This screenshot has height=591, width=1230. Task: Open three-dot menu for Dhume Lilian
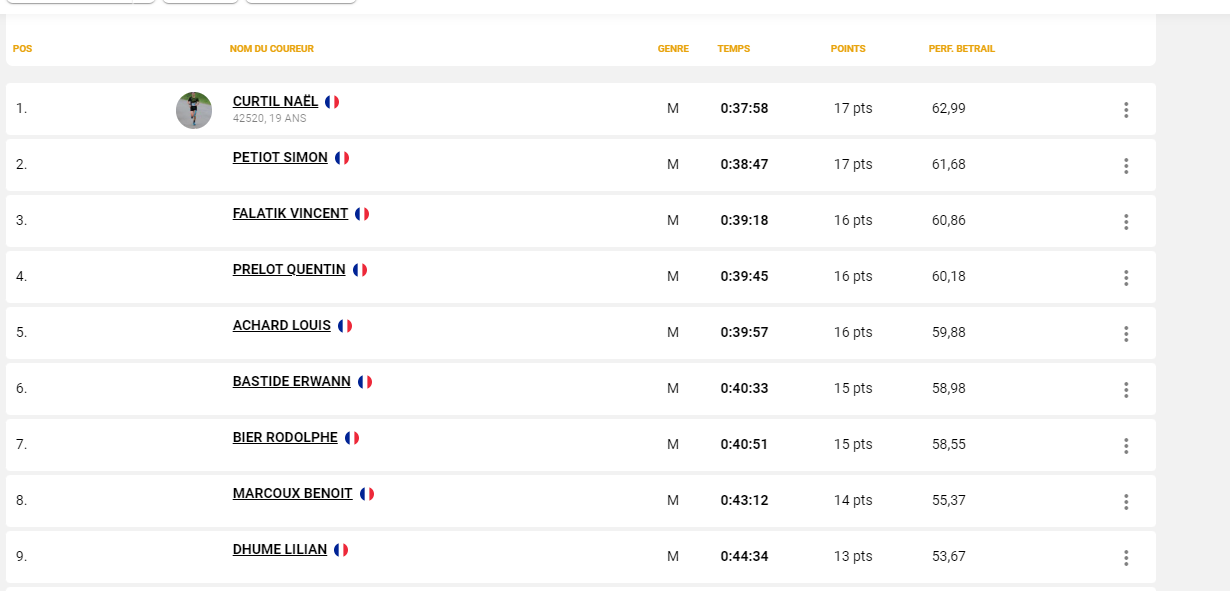point(1126,558)
